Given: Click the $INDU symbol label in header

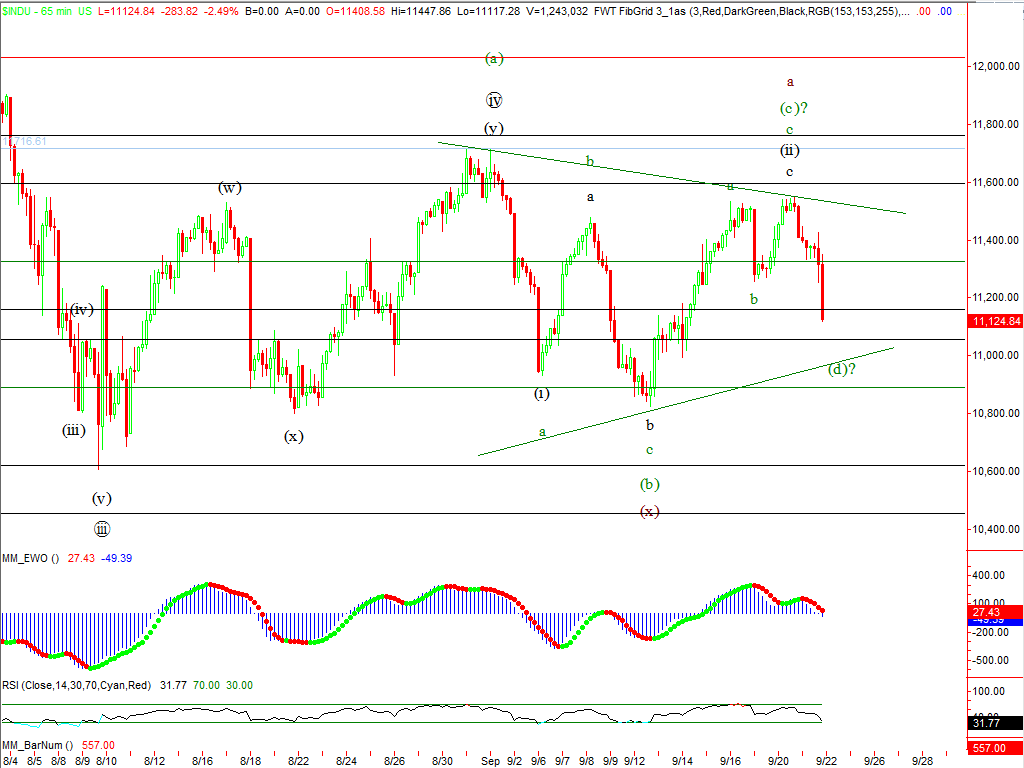Looking at the screenshot, I should tap(18, 11).
